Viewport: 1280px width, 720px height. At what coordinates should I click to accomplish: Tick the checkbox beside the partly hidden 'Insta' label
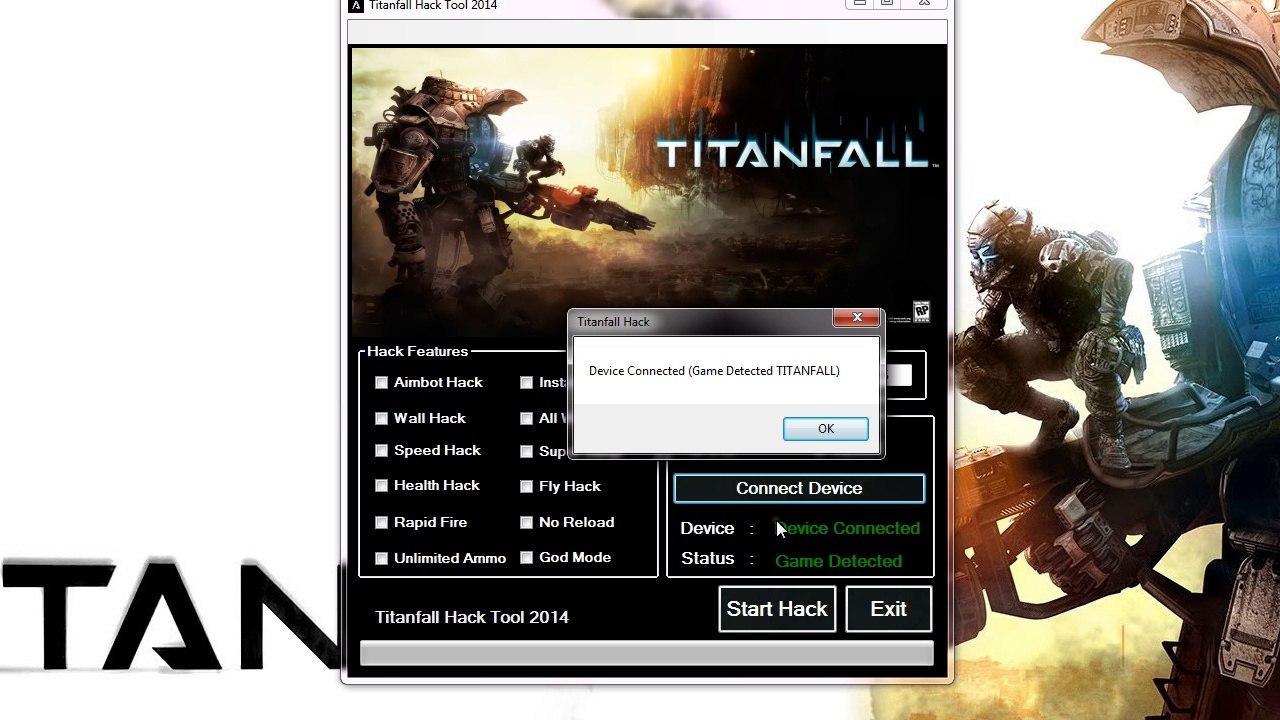click(526, 383)
